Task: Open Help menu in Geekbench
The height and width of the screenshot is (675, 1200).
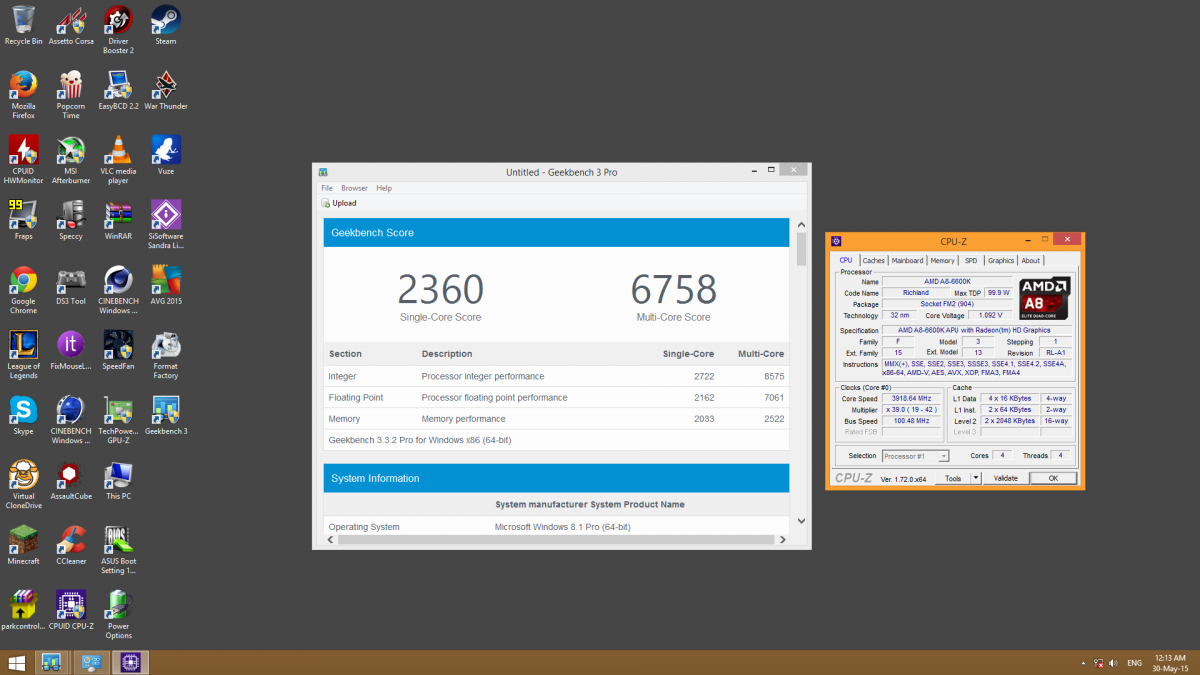Action: click(384, 188)
